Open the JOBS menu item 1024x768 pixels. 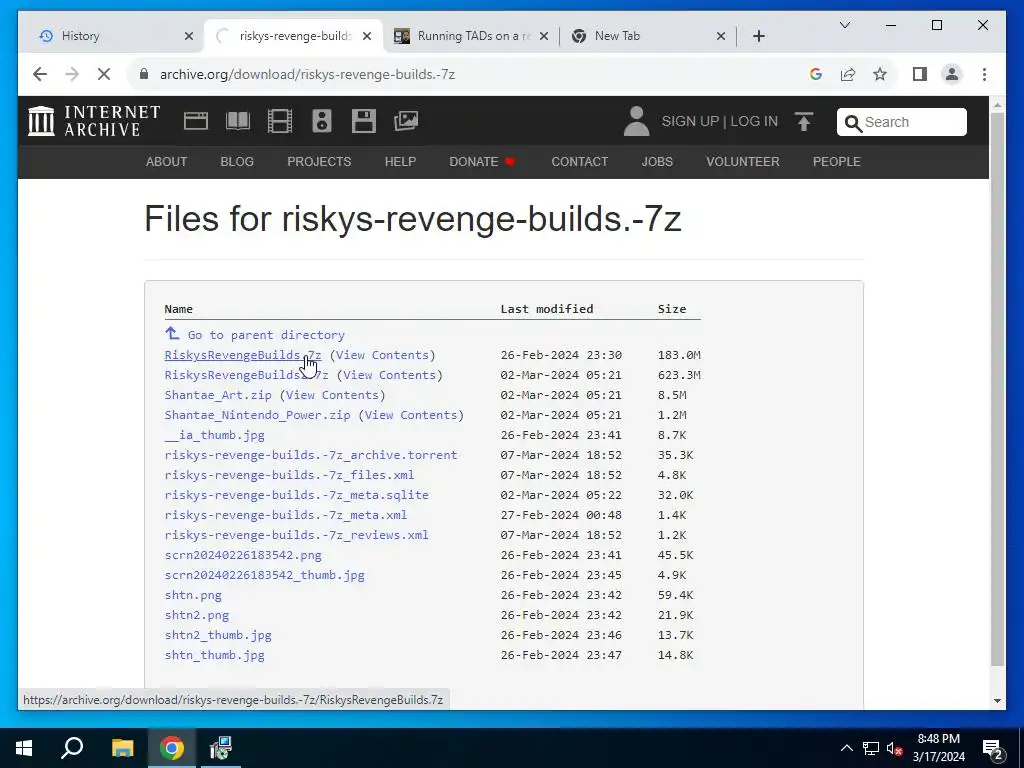click(657, 162)
